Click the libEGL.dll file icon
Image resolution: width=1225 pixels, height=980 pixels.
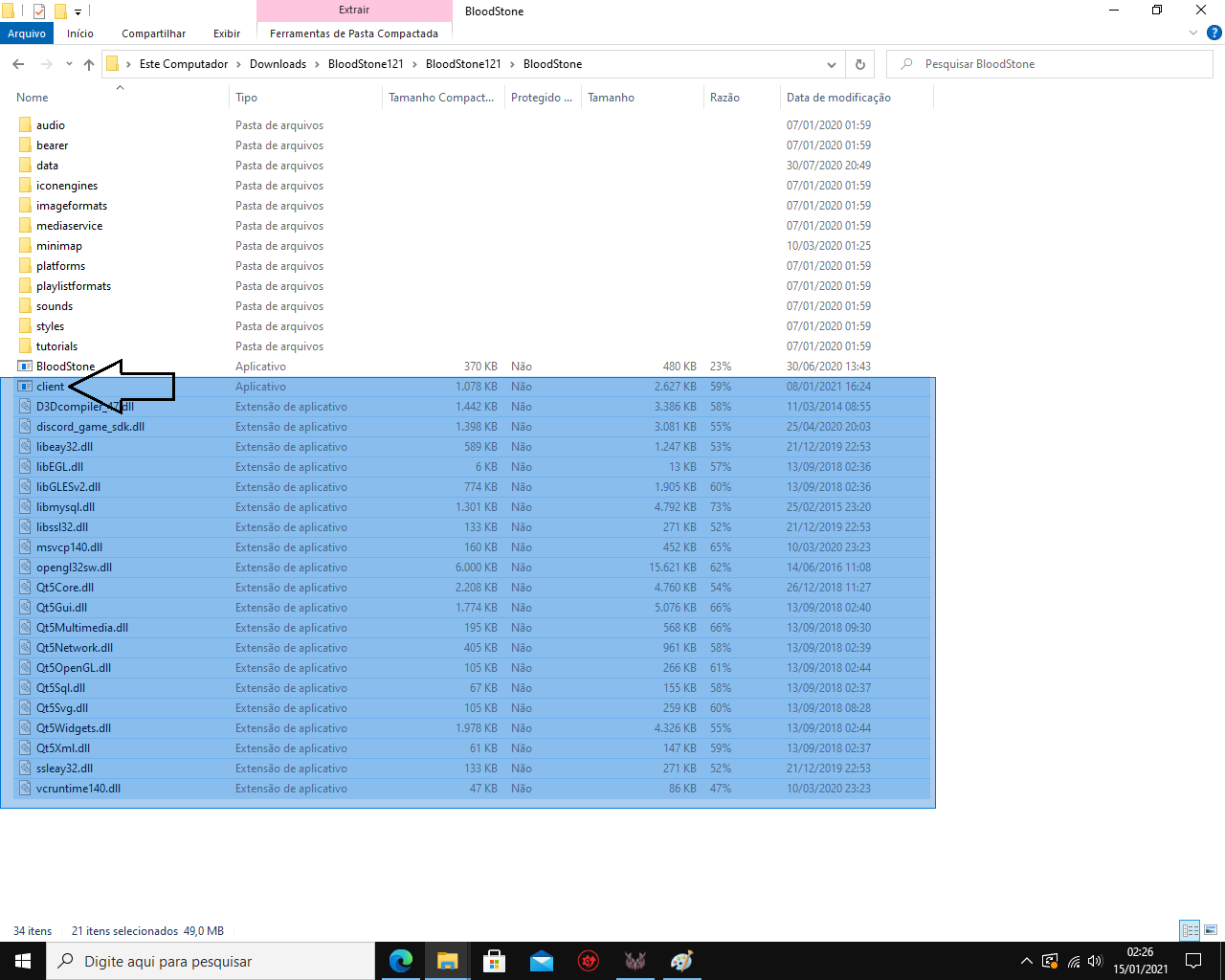click(x=25, y=467)
